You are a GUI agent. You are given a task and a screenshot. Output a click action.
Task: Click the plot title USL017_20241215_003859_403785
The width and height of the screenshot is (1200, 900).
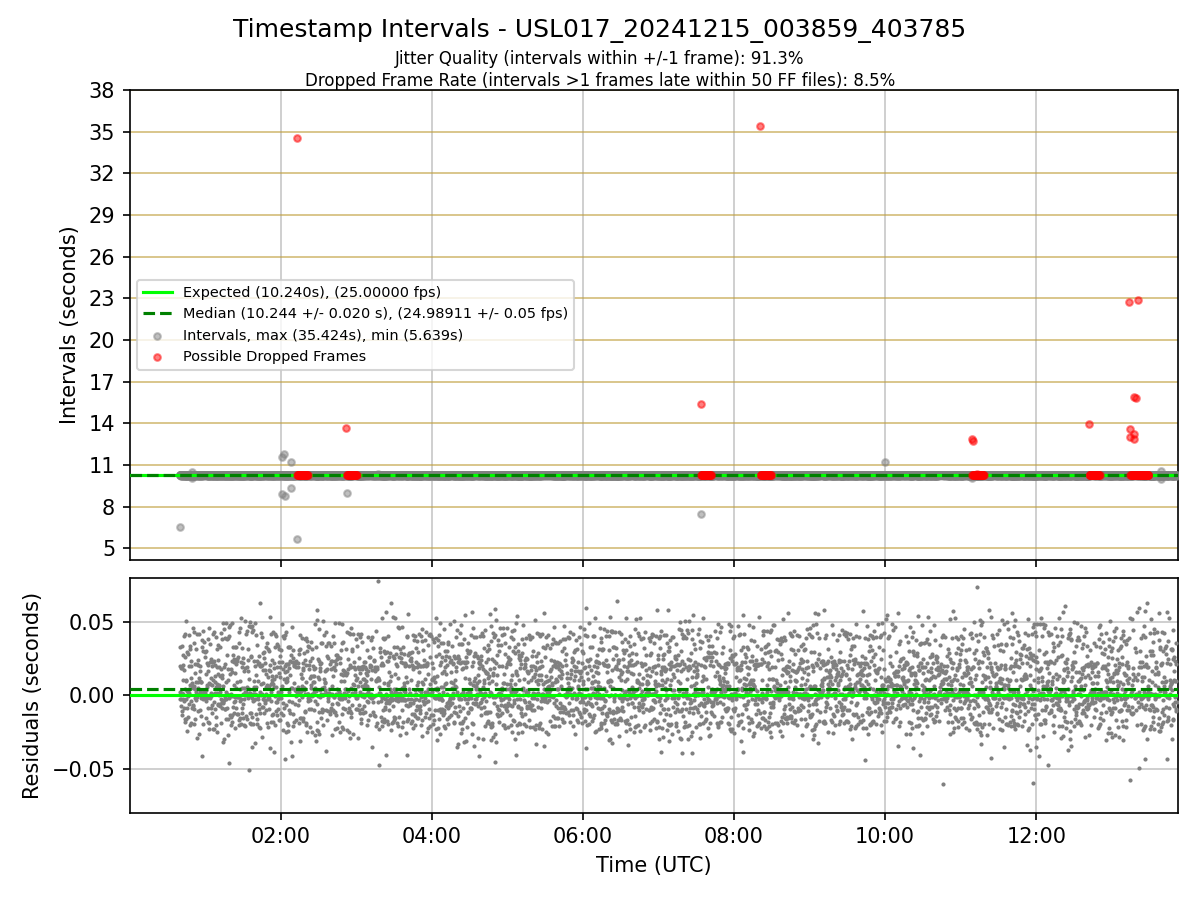(599, 29)
